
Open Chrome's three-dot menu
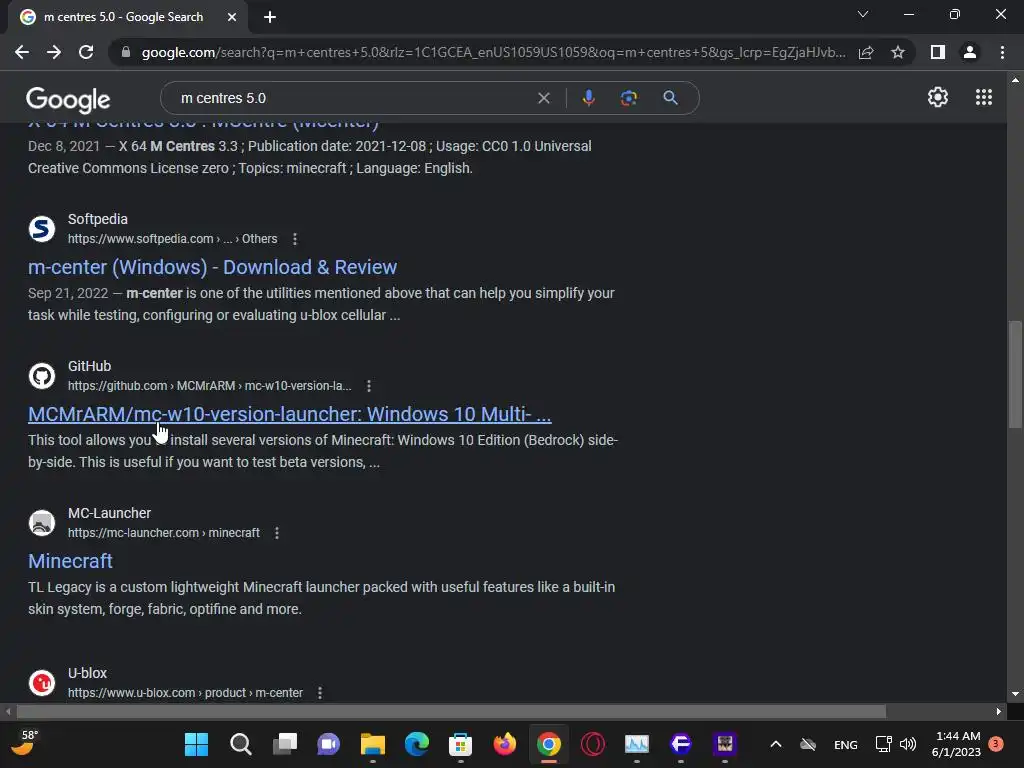coord(1002,52)
